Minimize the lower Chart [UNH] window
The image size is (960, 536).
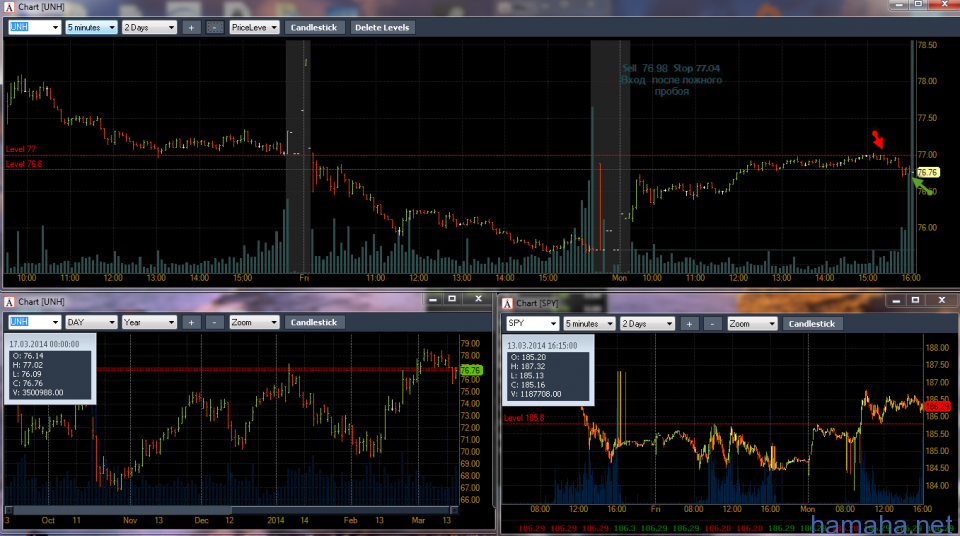pos(433,299)
